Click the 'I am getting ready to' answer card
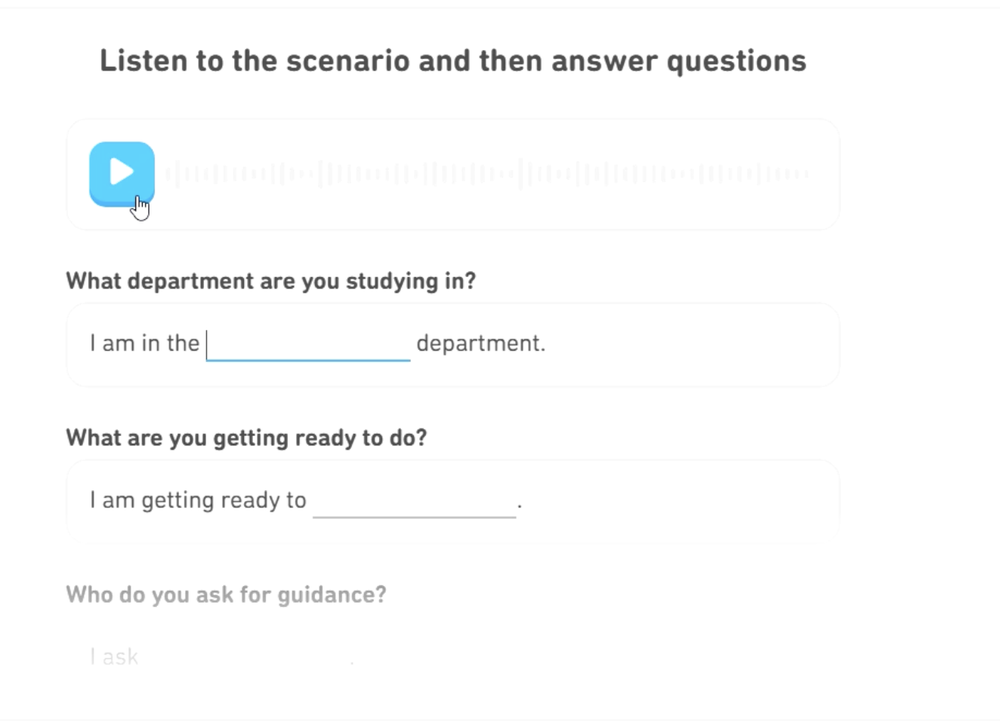Screen dimensions: 1000x721 pyautogui.click(x=452, y=500)
